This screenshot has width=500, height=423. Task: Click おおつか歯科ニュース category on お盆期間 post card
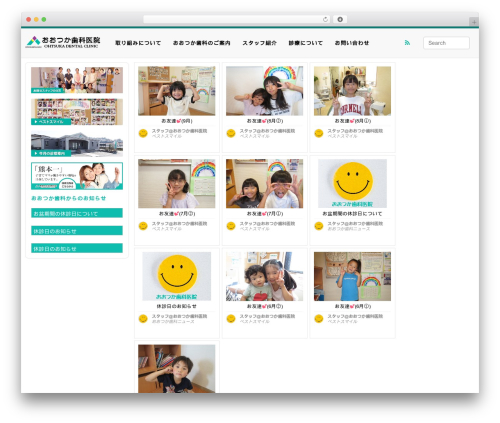[x=348, y=229]
